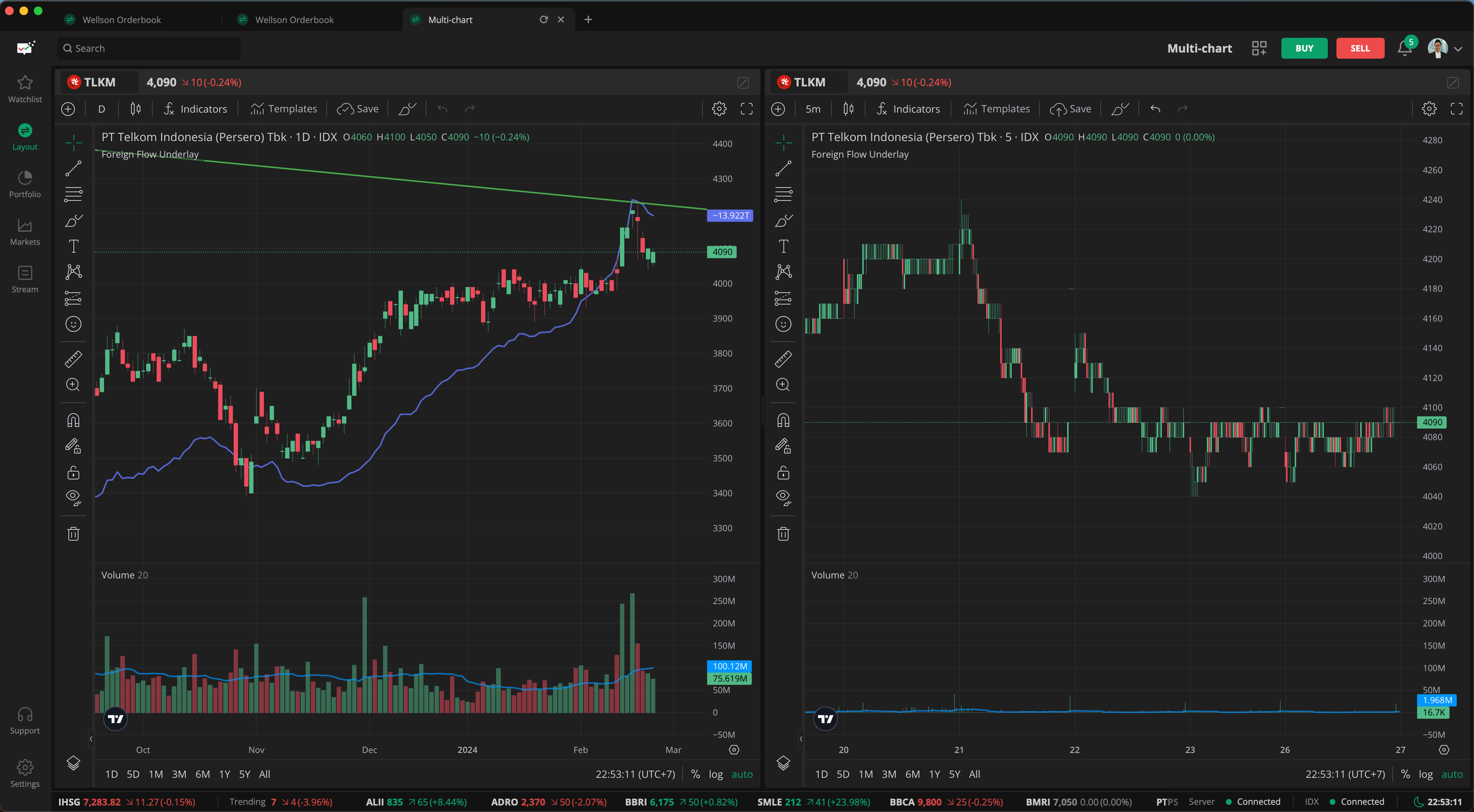The image size is (1474, 812).
Task: Select the Zoom-in tool on the chart toolbar
Action: (x=73, y=384)
